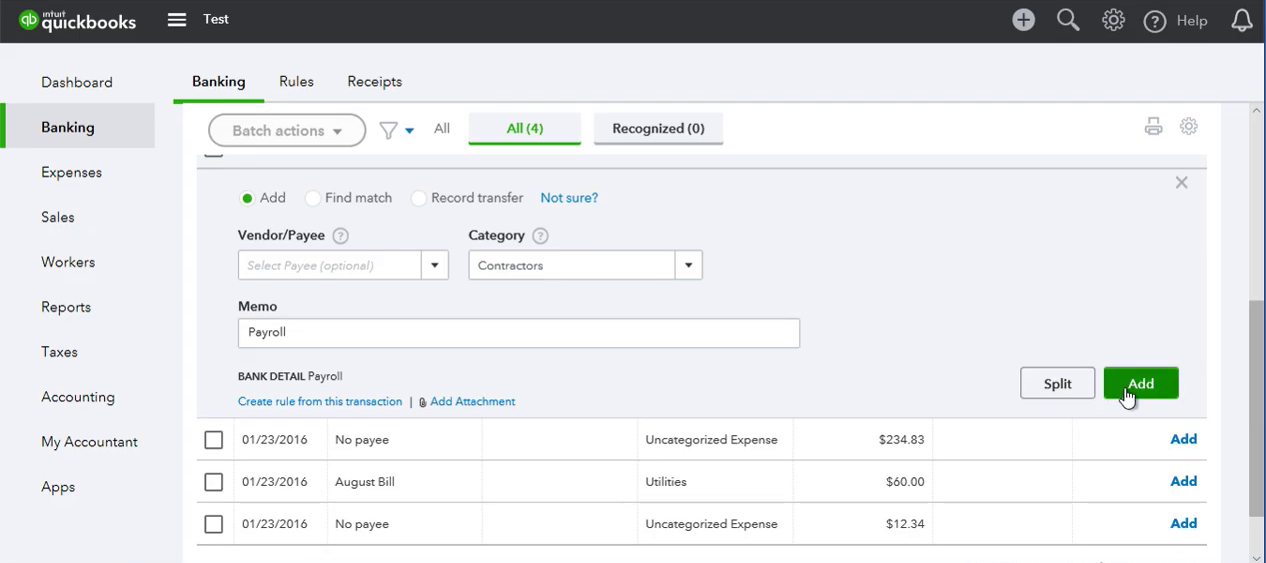Open the gear settings icon in header
The width and height of the screenshot is (1266, 563).
[x=1113, y=20]
